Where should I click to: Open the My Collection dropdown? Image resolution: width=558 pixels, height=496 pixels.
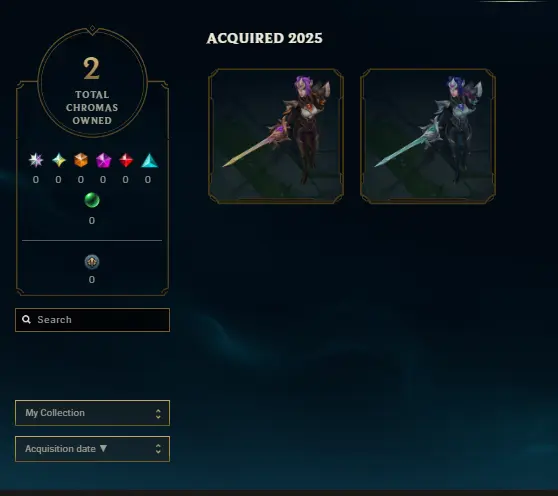point(93,413)
